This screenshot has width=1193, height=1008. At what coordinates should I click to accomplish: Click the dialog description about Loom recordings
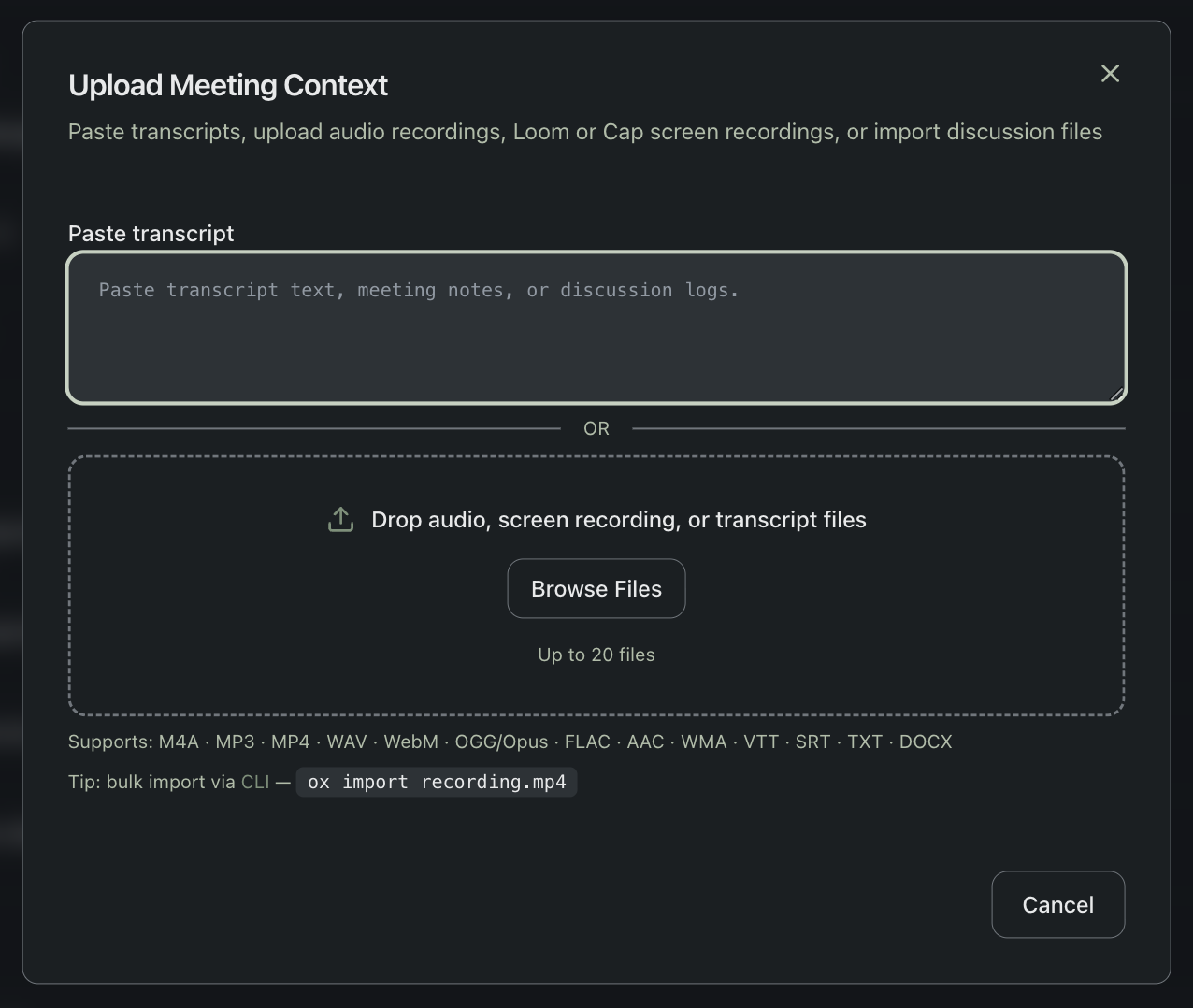click(584, 132)
